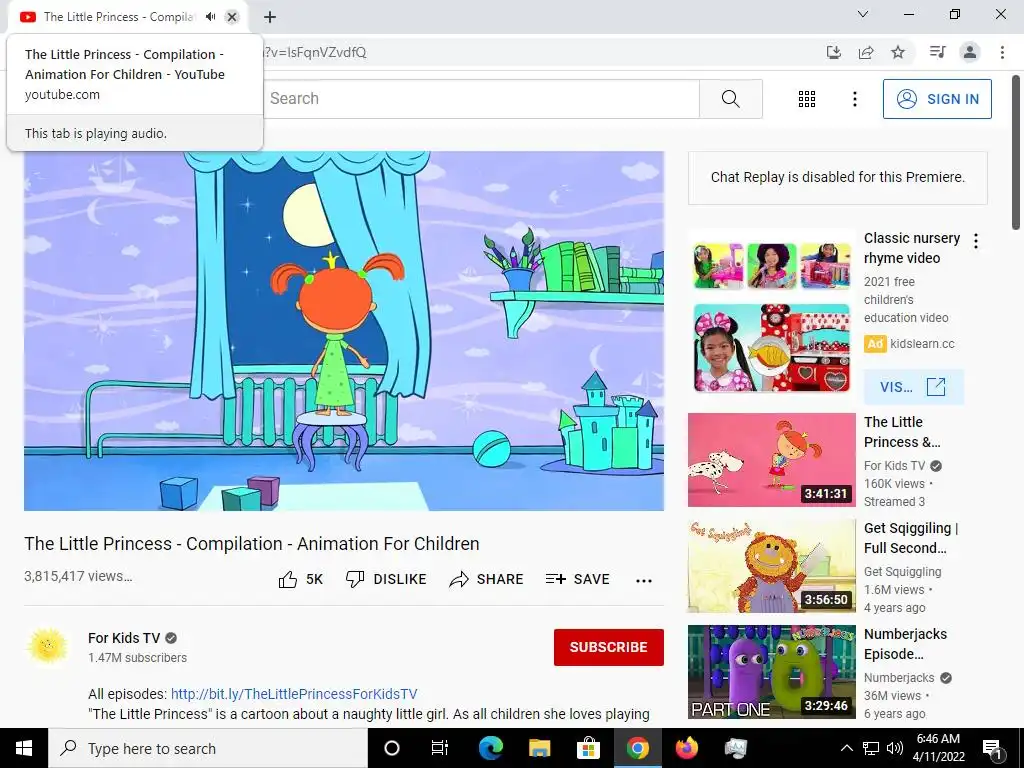This screenshot has height=768, width=1024.
Task: Open the tab search chevron in title bar
Action: (x=863, y=14)
